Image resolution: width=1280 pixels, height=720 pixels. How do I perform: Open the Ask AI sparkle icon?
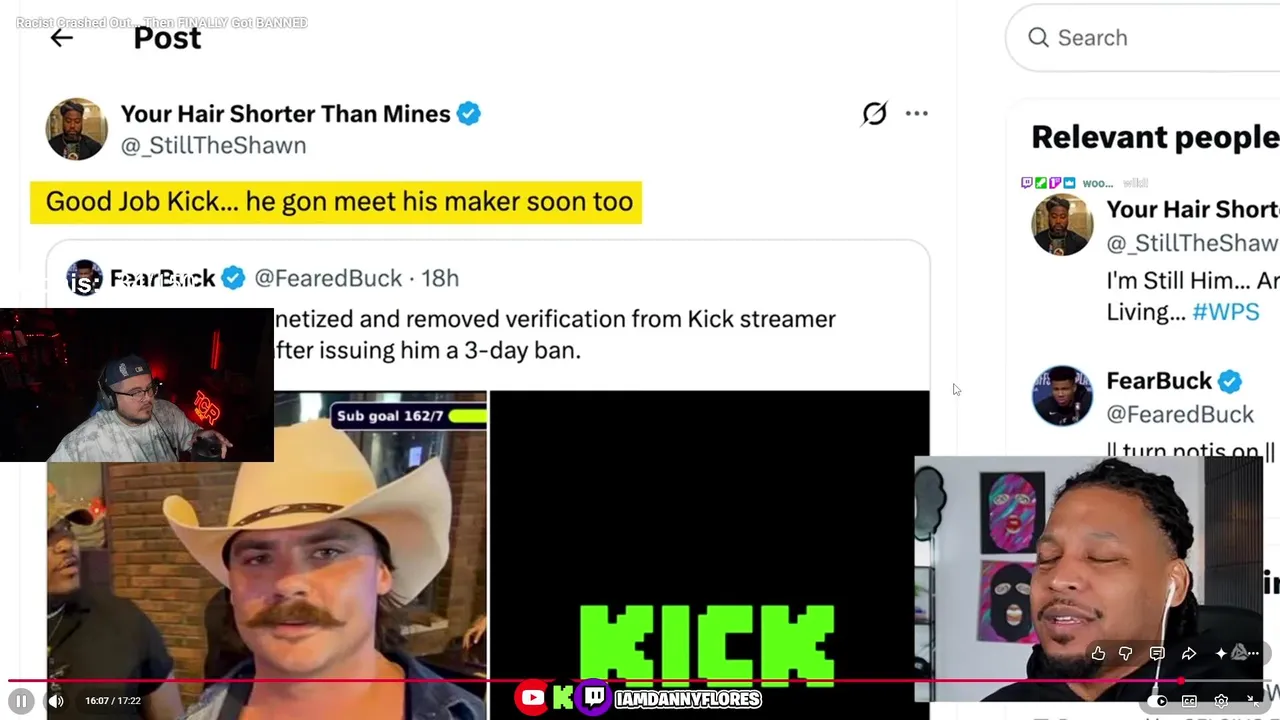[1221, 653]
